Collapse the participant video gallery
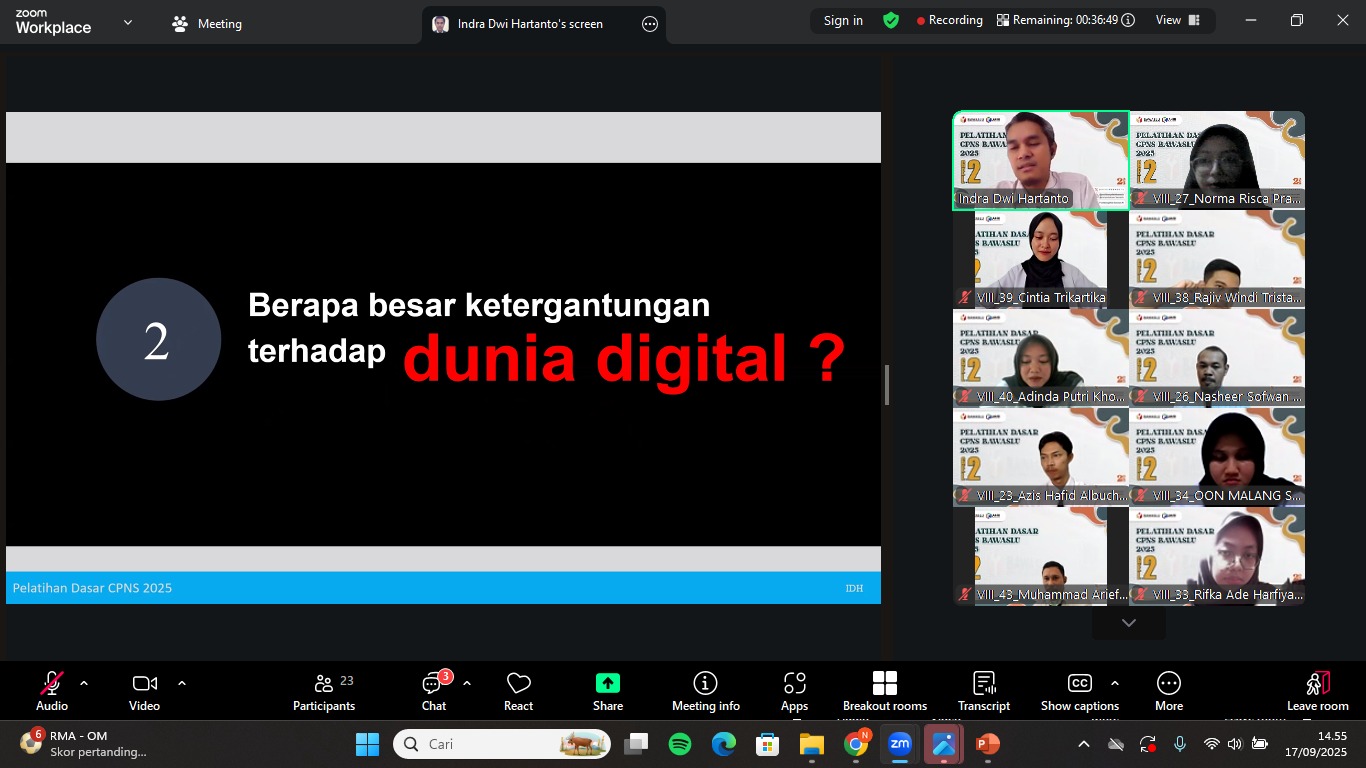Image resolution: width=1366 pixels, height=768 pixels. (x=1128, y=622)
